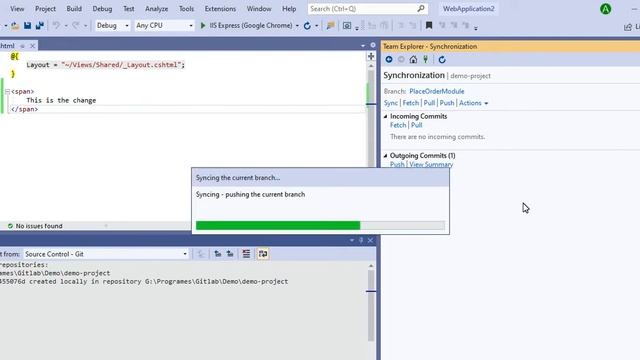
Task: Click editor split window plus icon
Action: (371, 56)
